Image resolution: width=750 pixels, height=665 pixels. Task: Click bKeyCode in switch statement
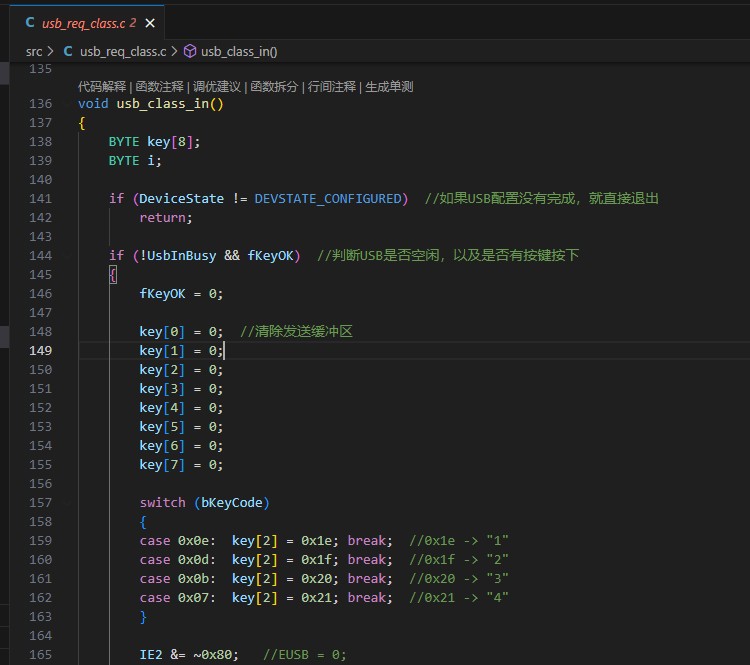(x=232, y=503)
